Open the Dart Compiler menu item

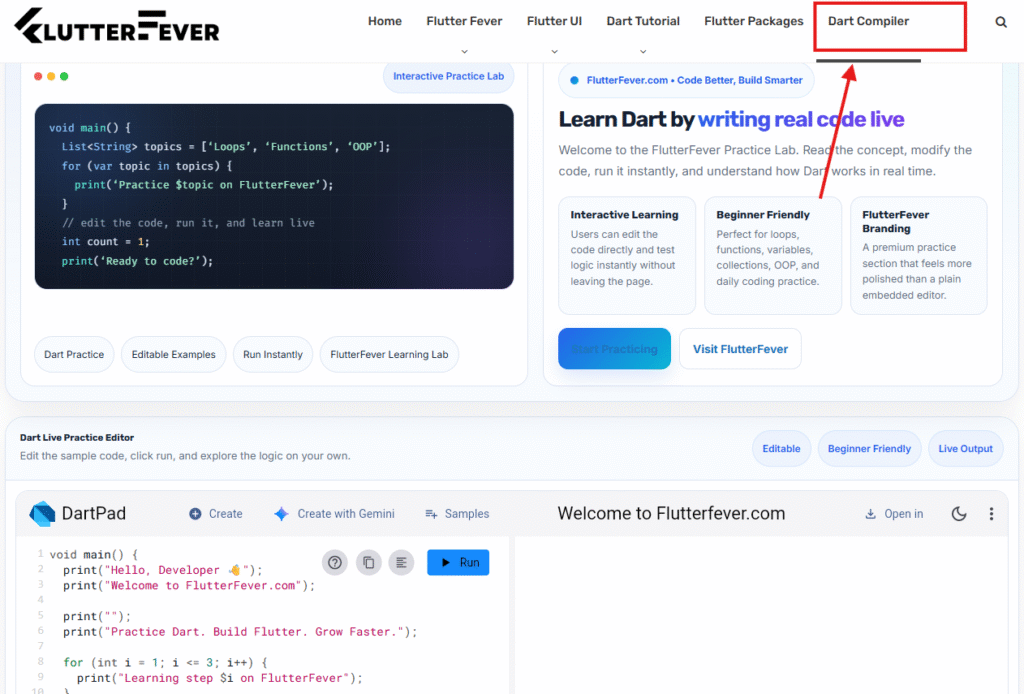click(868, 21)
